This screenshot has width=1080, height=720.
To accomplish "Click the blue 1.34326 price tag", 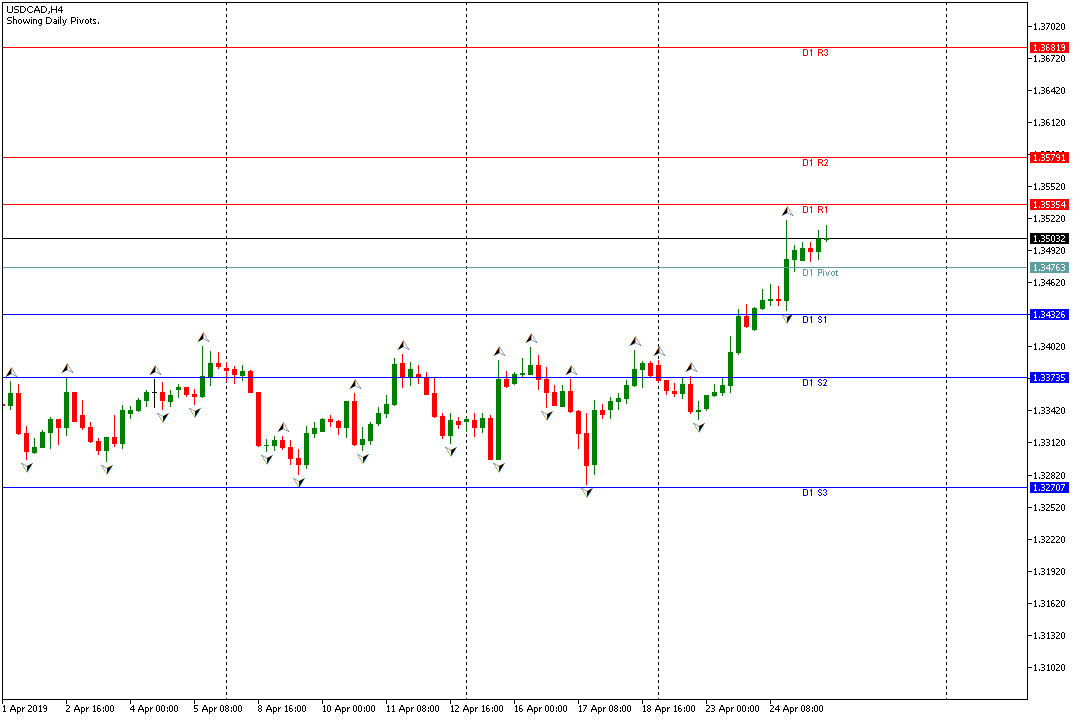I will click(1049, 314).
